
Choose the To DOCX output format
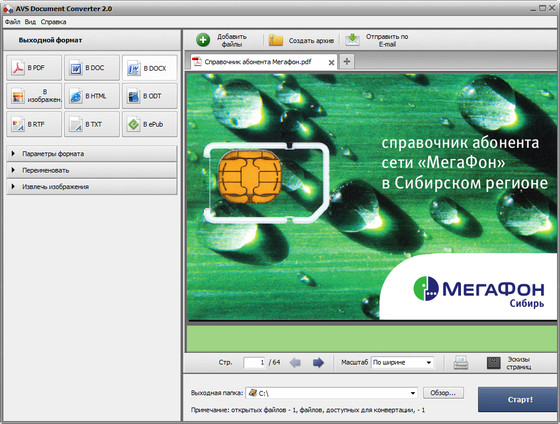(x=150, y=68)
